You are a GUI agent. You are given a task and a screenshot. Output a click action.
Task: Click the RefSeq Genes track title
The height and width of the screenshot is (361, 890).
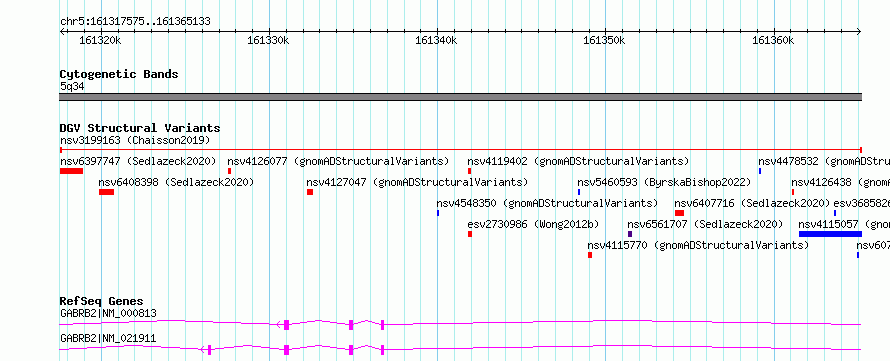pos(102,301)
